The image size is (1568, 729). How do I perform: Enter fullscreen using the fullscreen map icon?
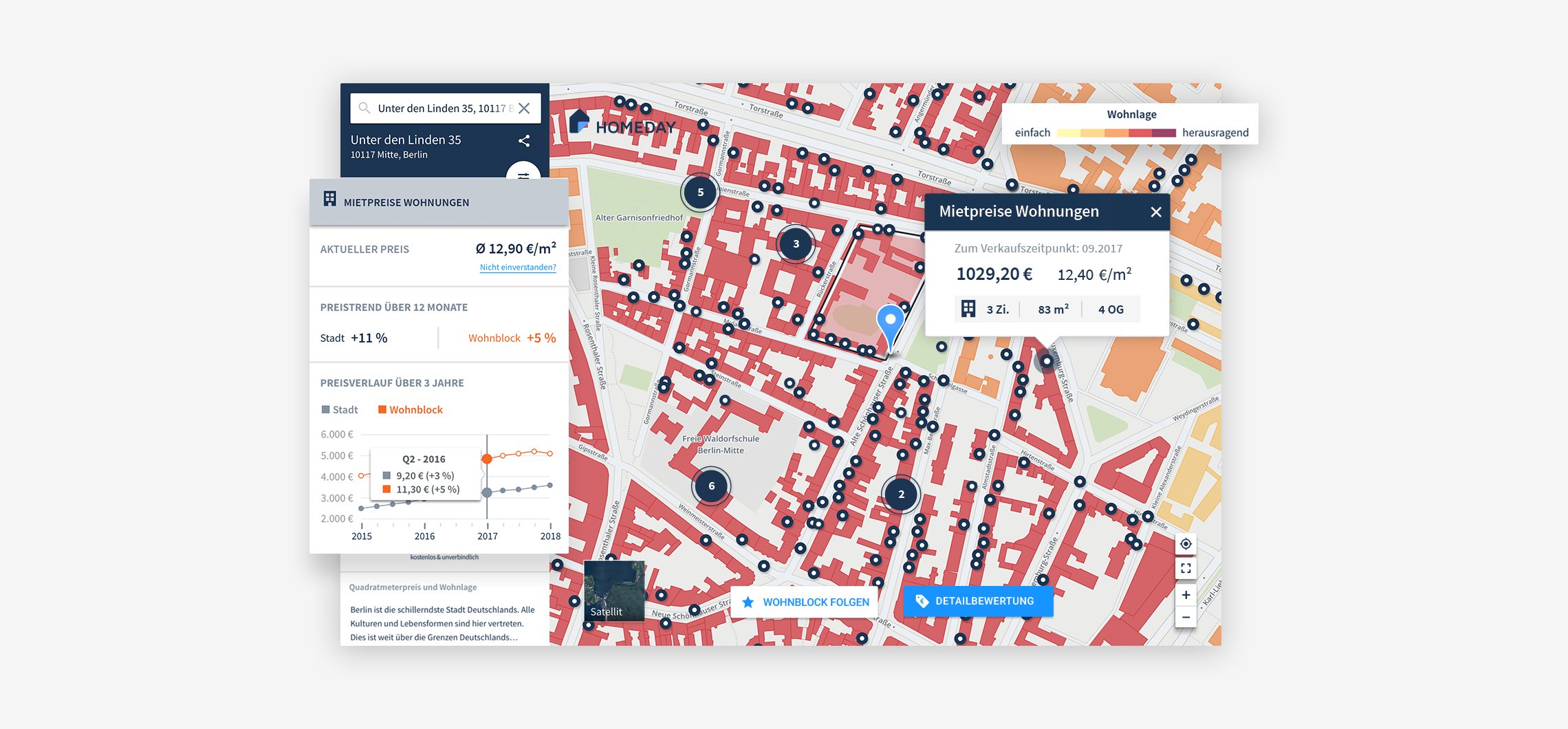(1185, 568)
